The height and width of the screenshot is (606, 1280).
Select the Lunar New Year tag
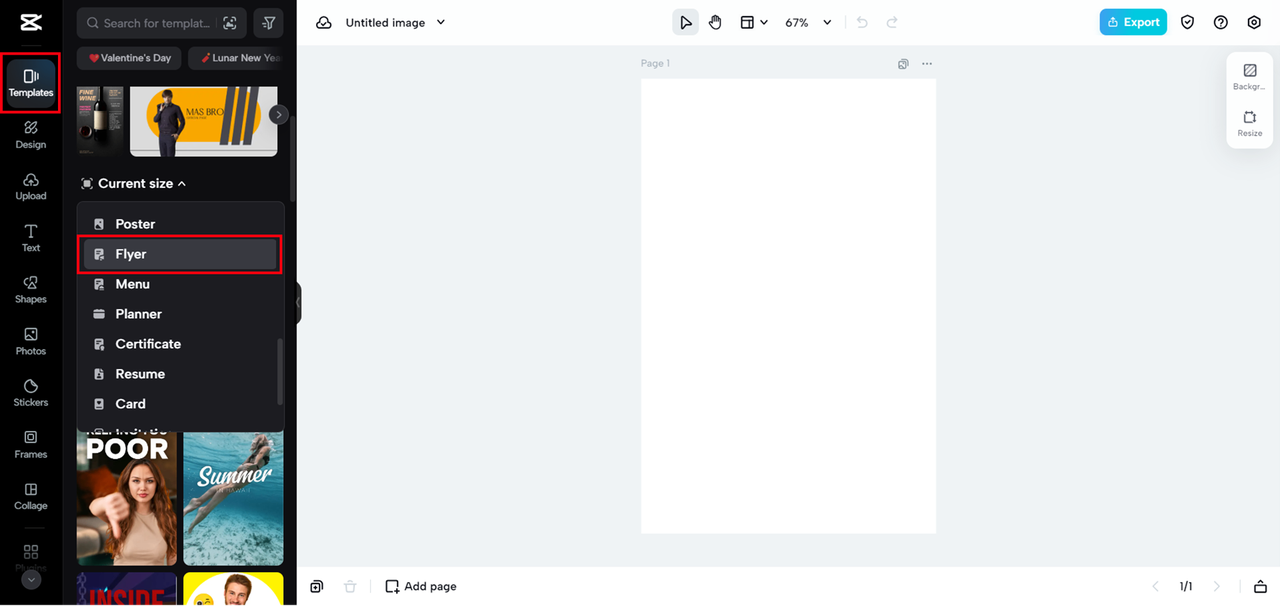pos(238,58)
